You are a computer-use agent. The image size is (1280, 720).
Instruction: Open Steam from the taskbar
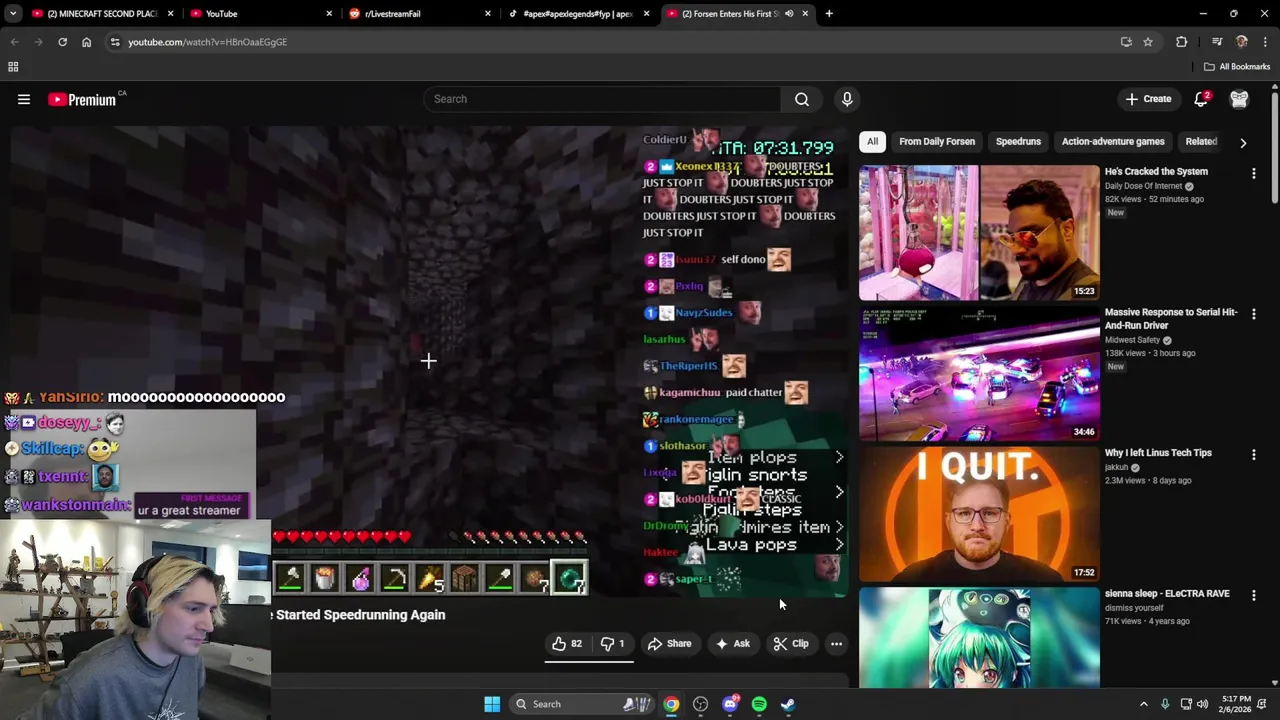[x=788, y=704]
